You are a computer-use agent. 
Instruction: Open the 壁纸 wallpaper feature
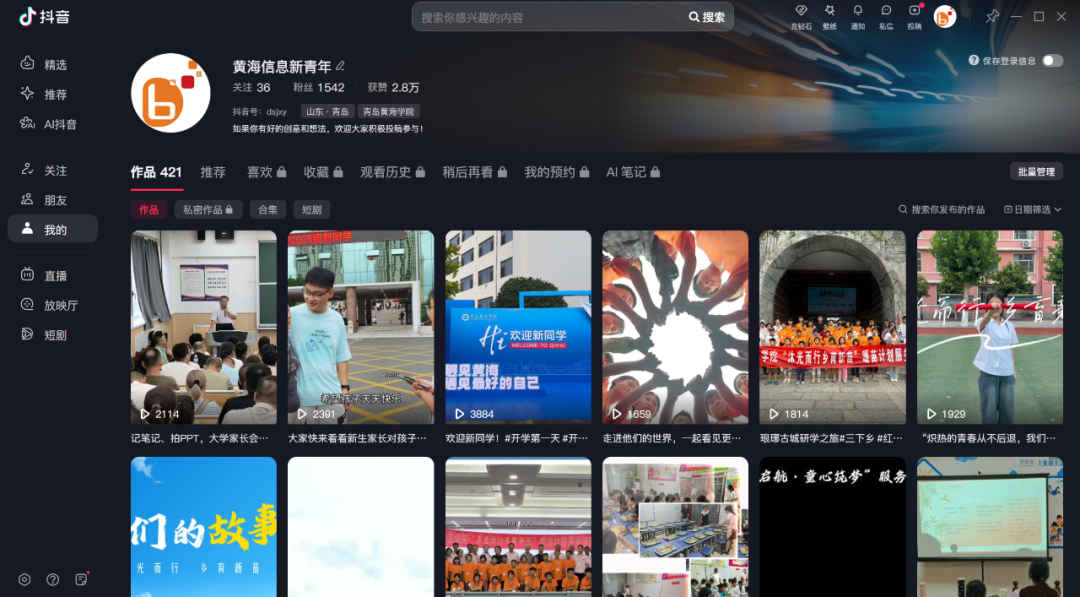click(829, 15)
